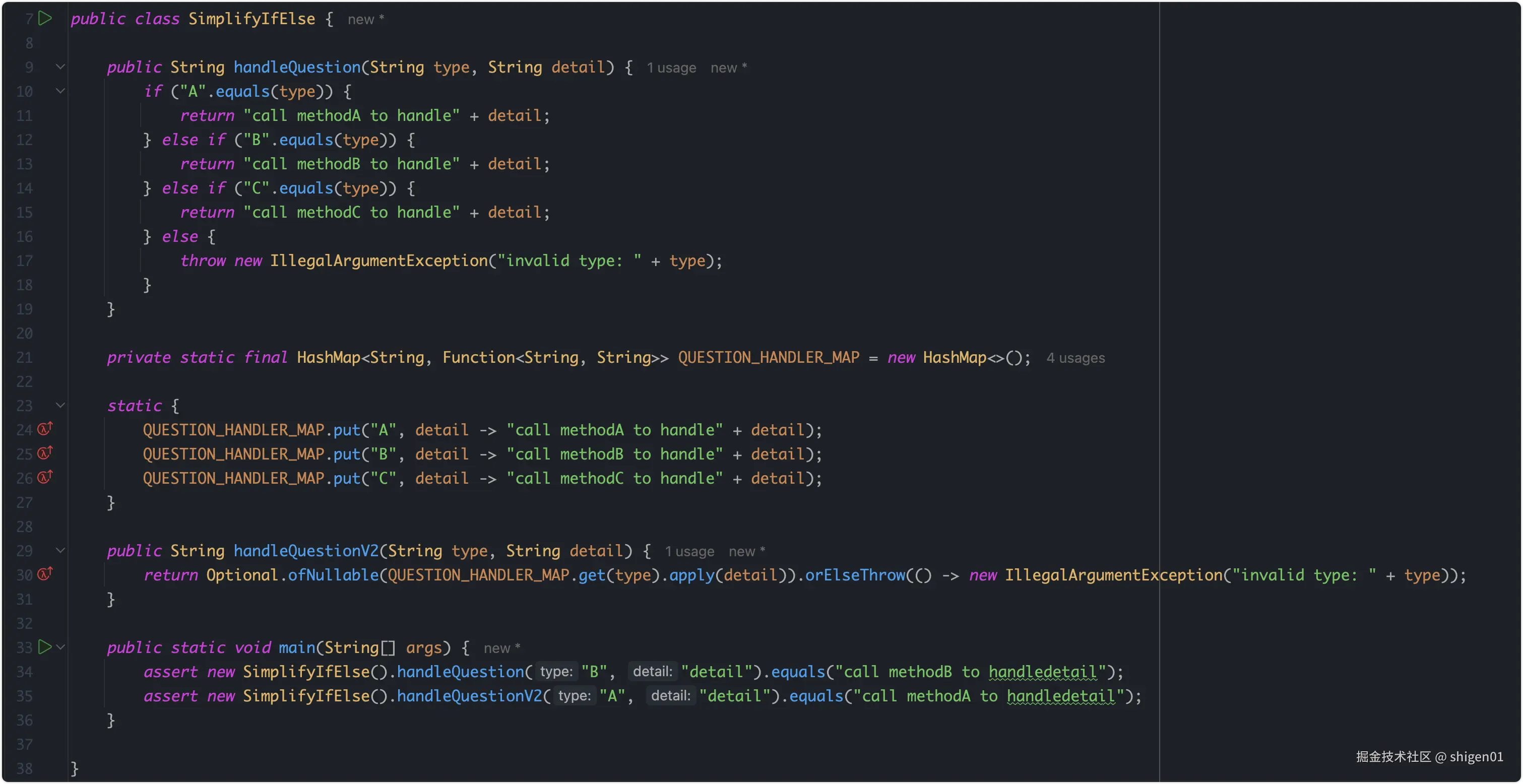This screenshot has width=1523, height=784.
Task: Collapse the static initializer block fold arrow
Action: [60, 405]
